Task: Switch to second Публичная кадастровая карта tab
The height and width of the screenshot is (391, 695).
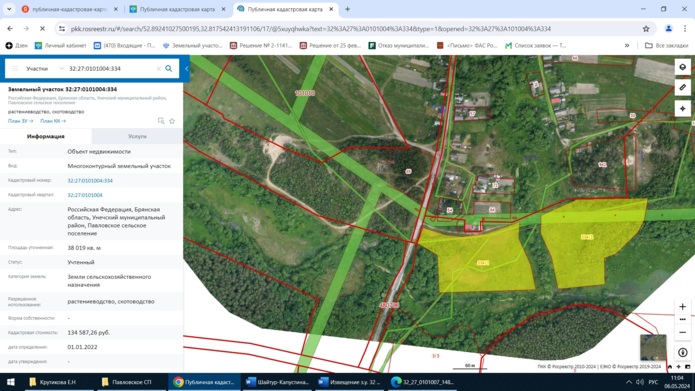Action: click(x=177, y=9)
